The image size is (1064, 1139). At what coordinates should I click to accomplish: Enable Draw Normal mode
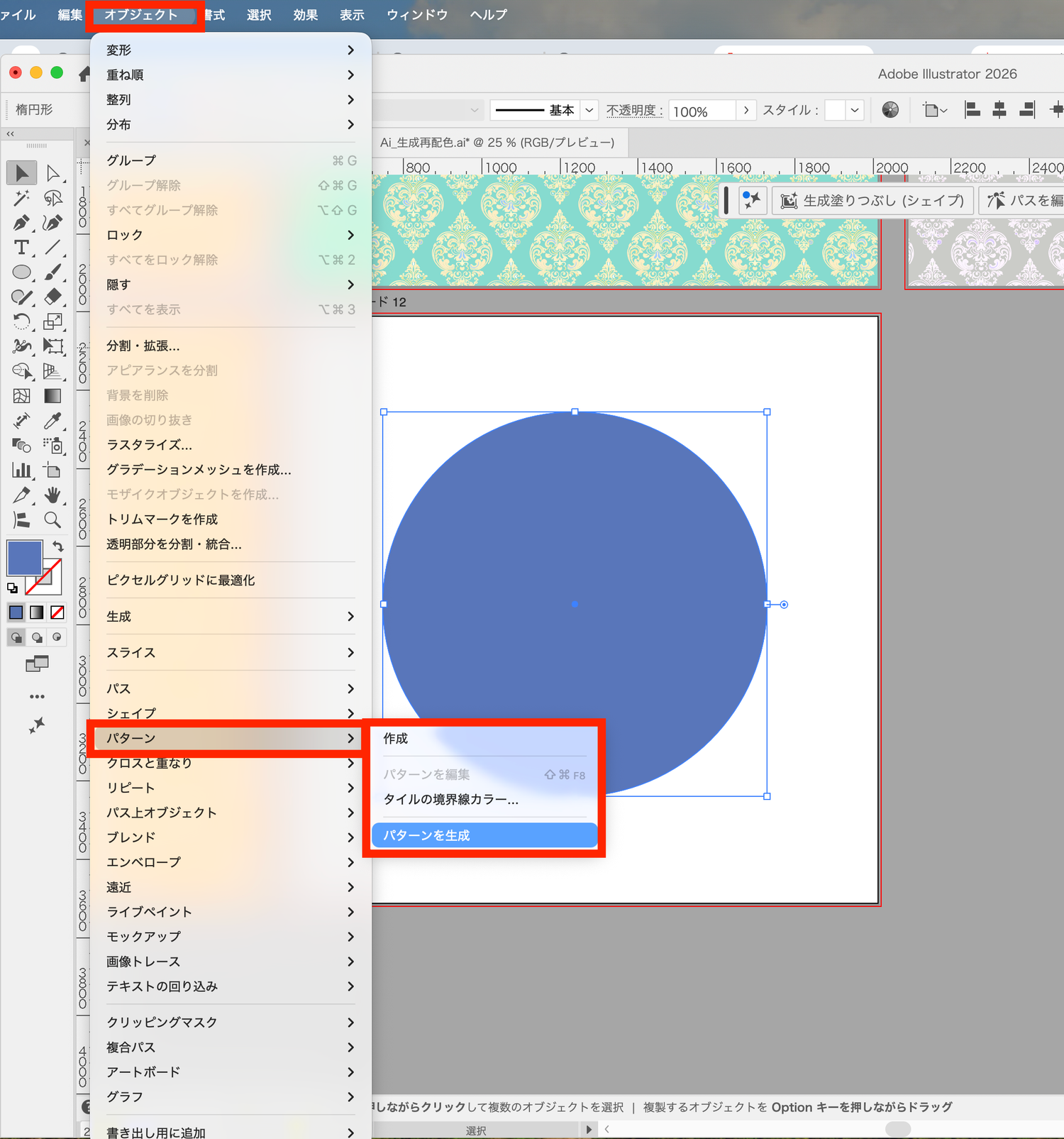click(16, 637)
